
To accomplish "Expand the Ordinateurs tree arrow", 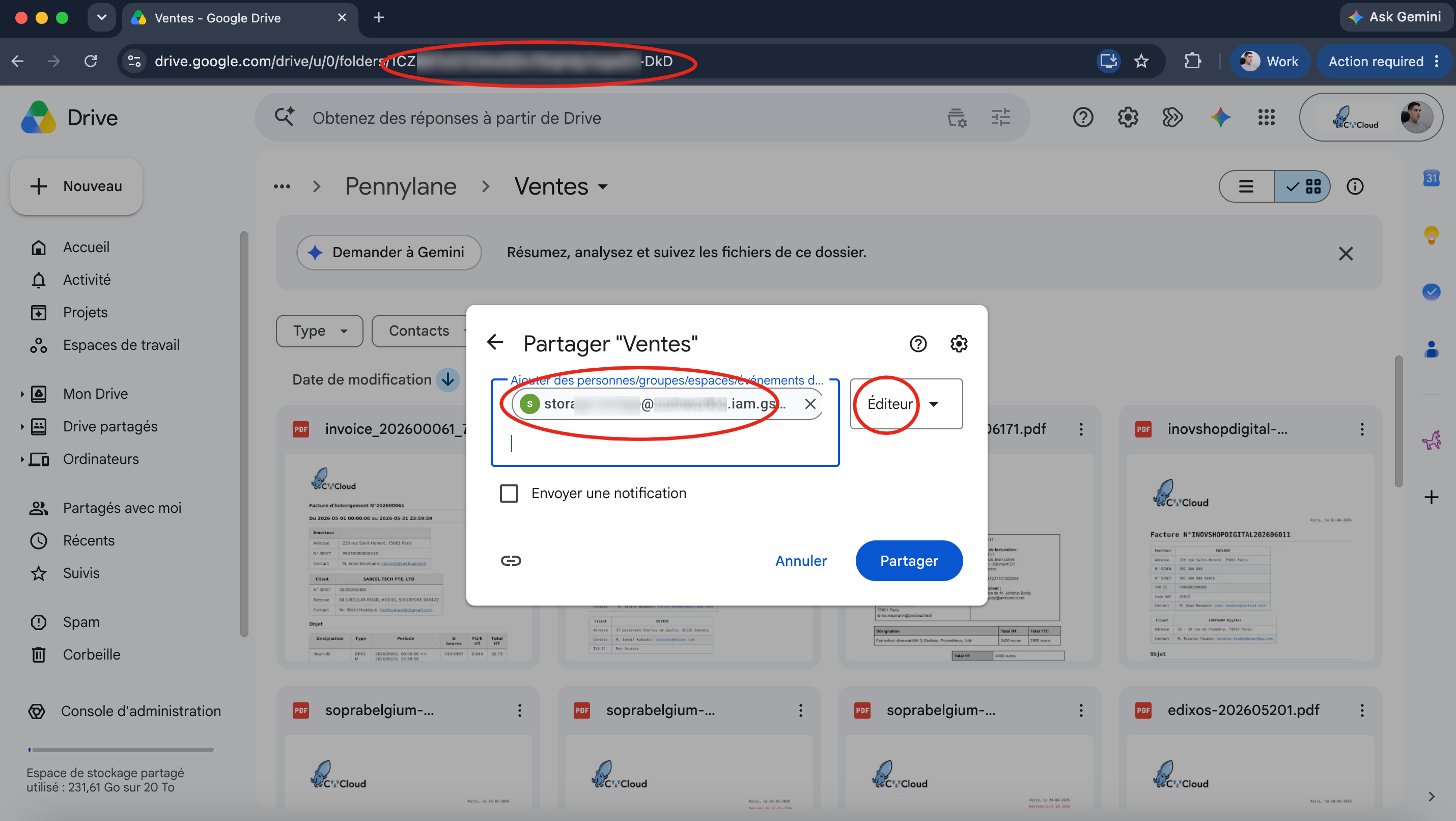I will point(22,458).
